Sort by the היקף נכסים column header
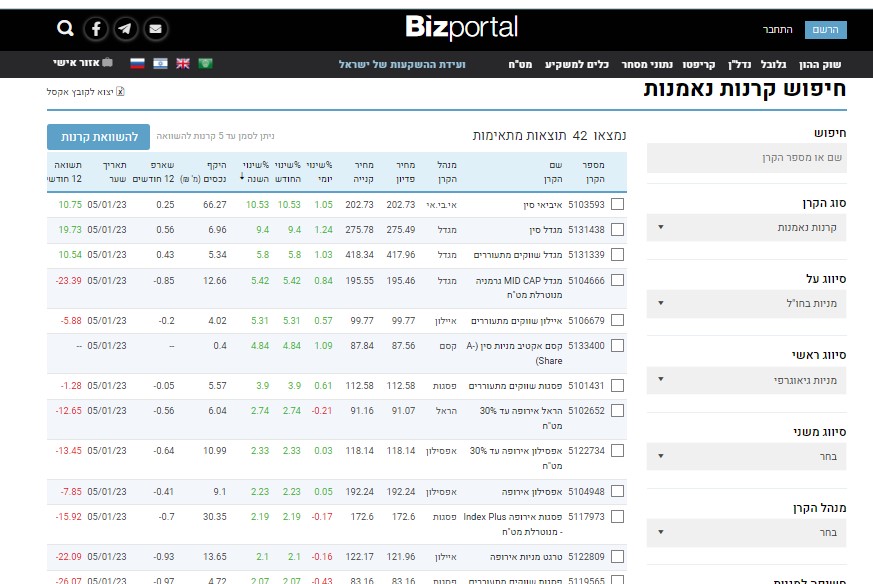The image size is (873, 584). click(203, 171)
